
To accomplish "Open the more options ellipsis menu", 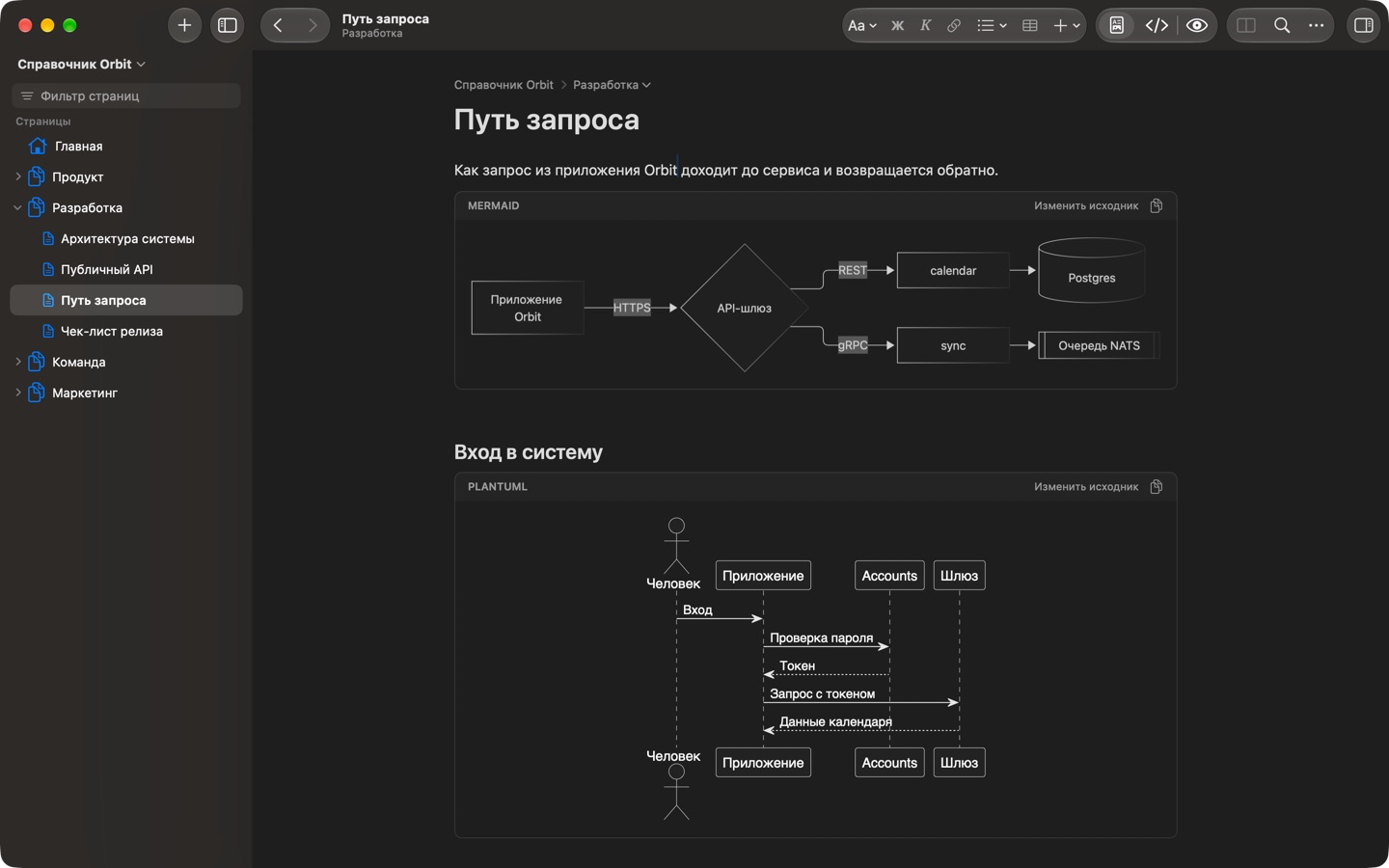I will (1316, 26).
